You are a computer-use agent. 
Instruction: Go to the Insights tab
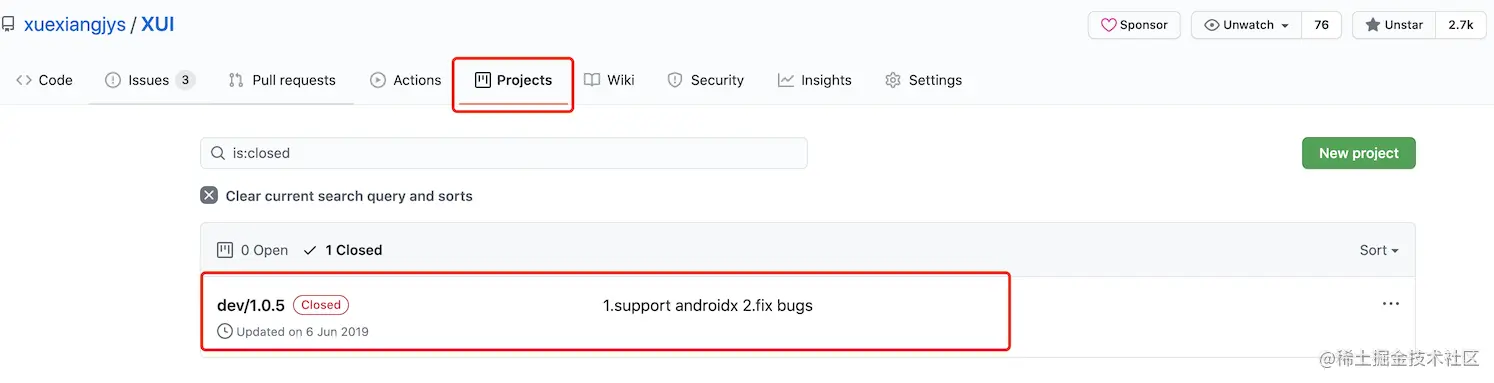815,80
